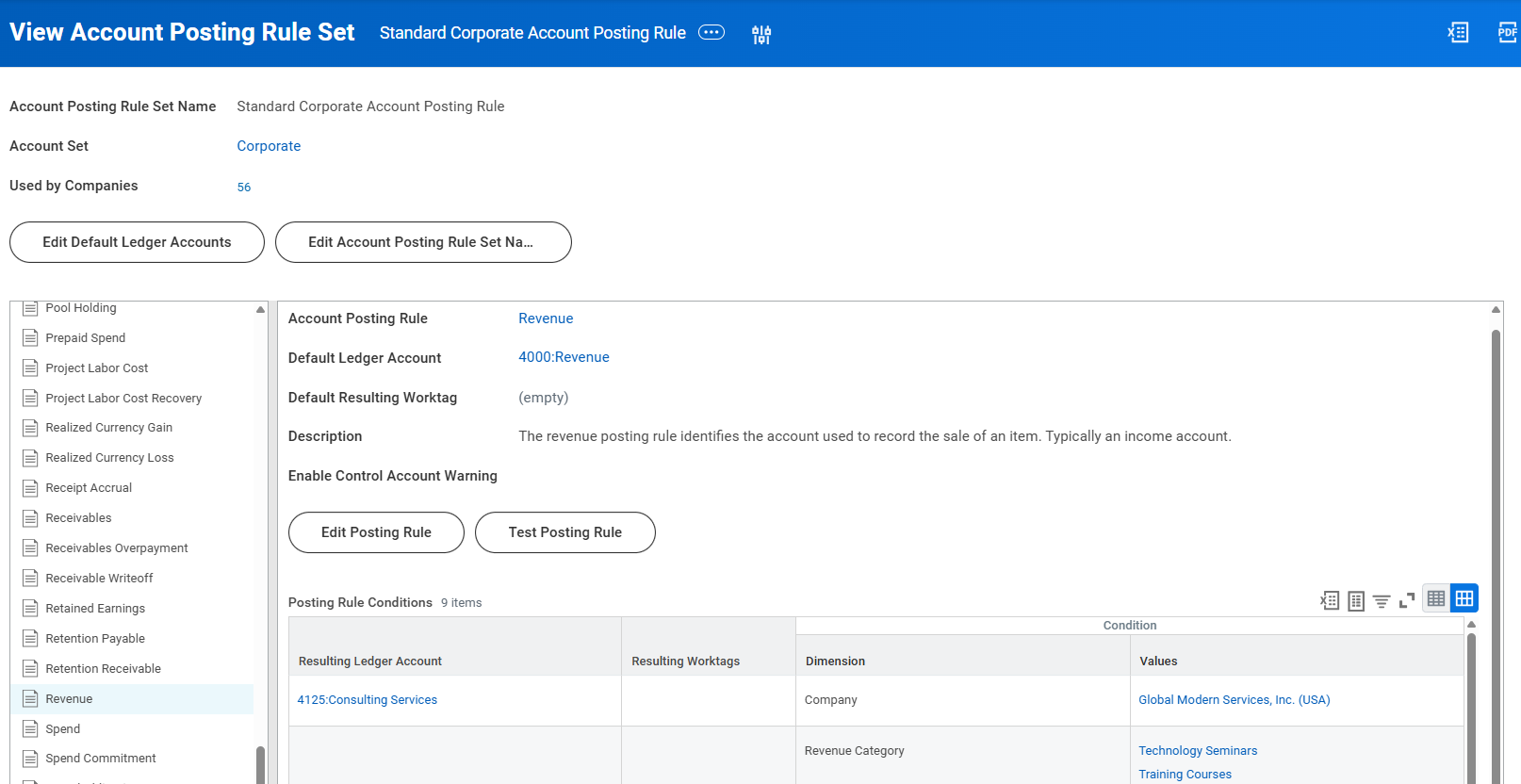Click the document icon beside Spend Commitment
Viewport: 1521px width, 784px height.
(30, 759)
